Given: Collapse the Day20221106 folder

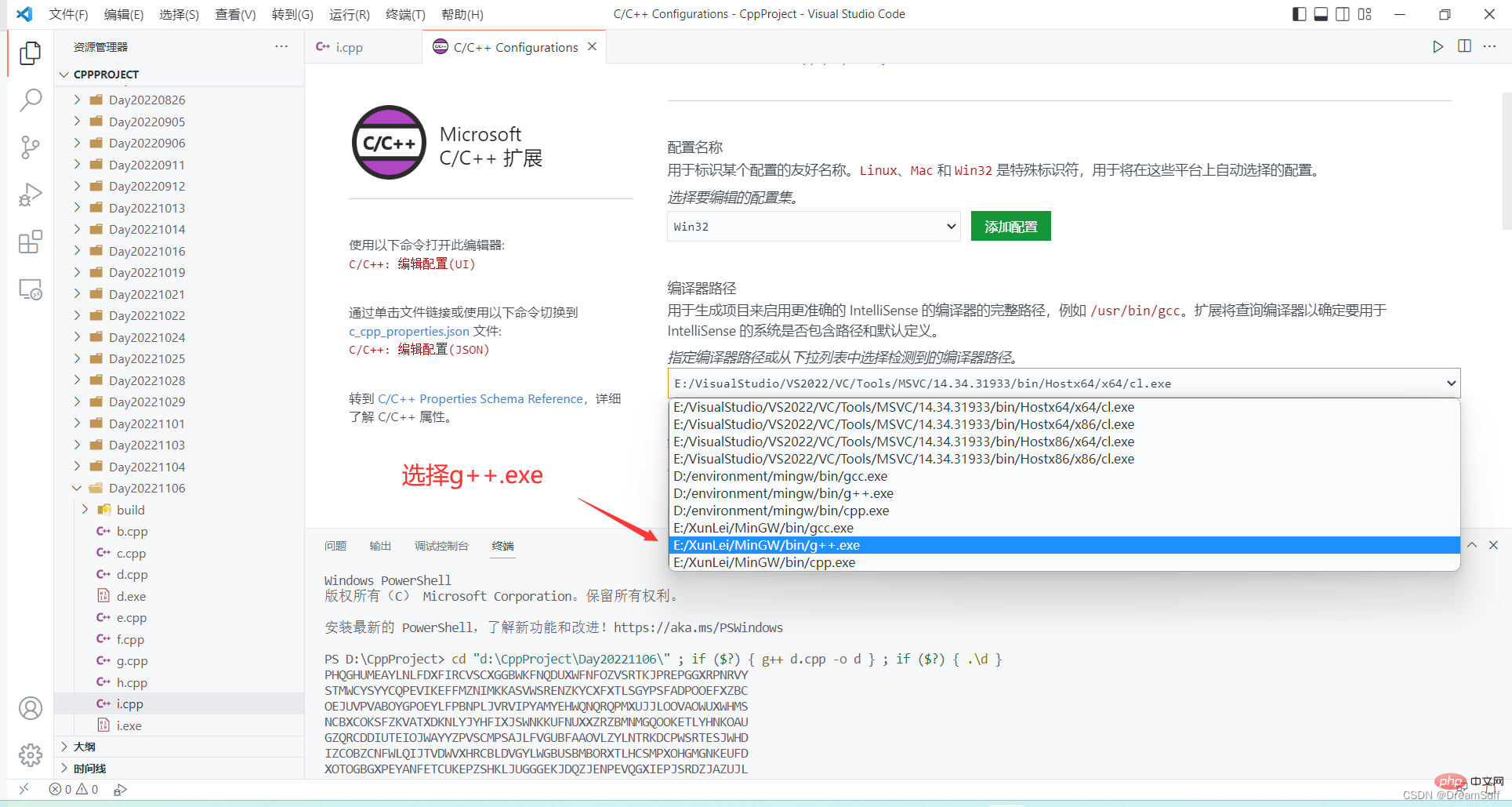Looking at the screenshot, I should [77, 488].
